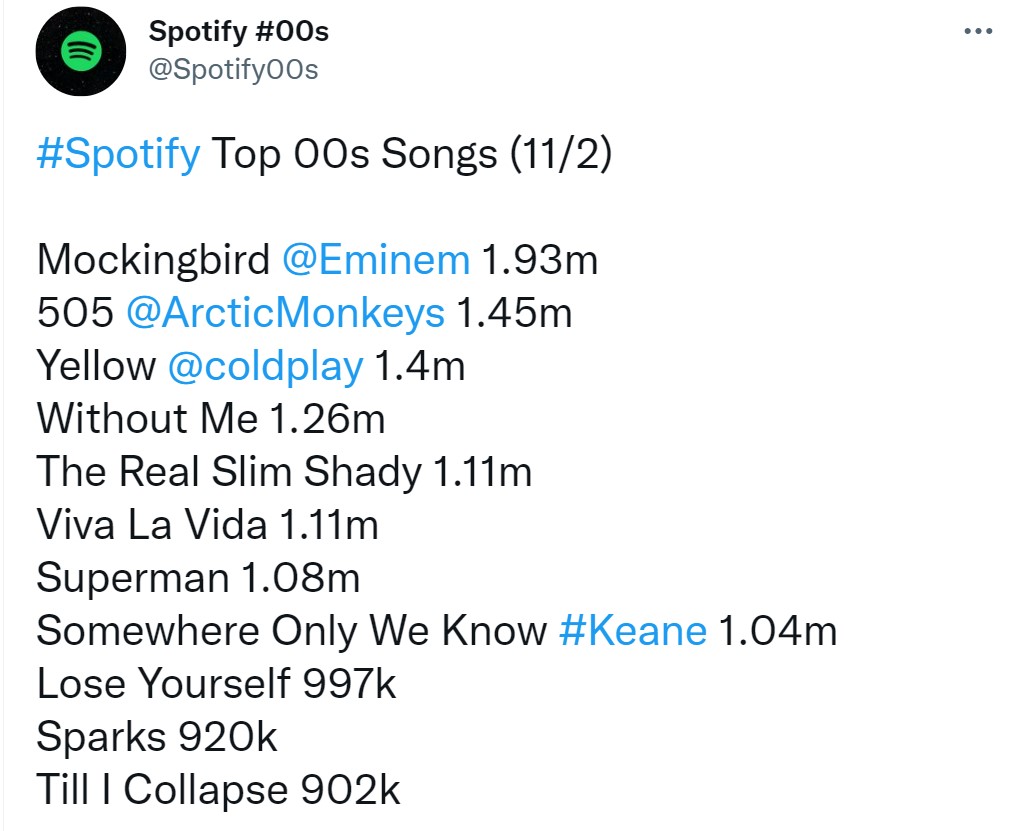The width and height of the screenshot is (1018, 831).
Task: Open the three-dot more options menu
Action: pyautogui.click(x=977, y=32)
